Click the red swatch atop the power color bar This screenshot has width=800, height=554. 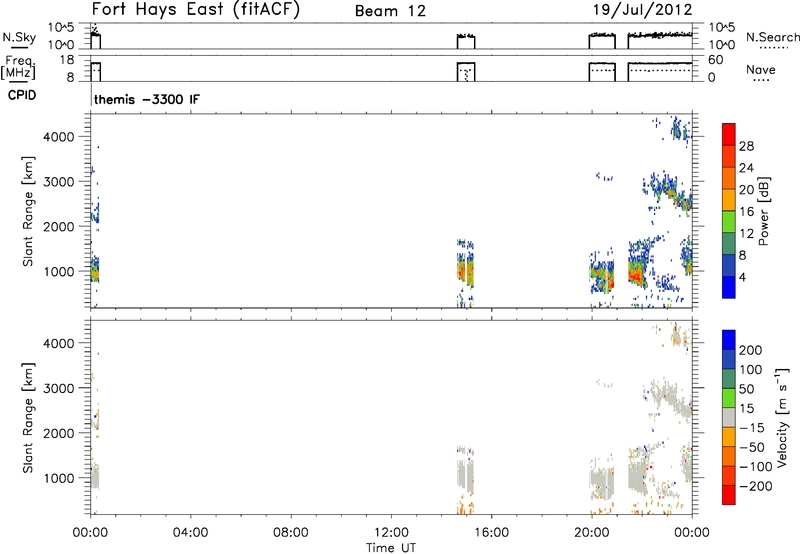coord(729,134)
